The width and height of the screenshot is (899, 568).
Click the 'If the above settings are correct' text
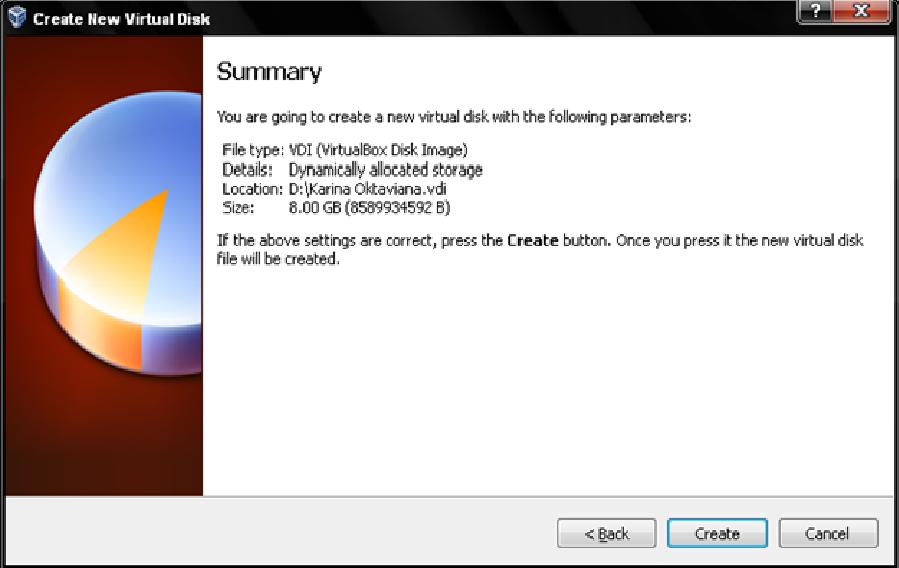(540, 249)
